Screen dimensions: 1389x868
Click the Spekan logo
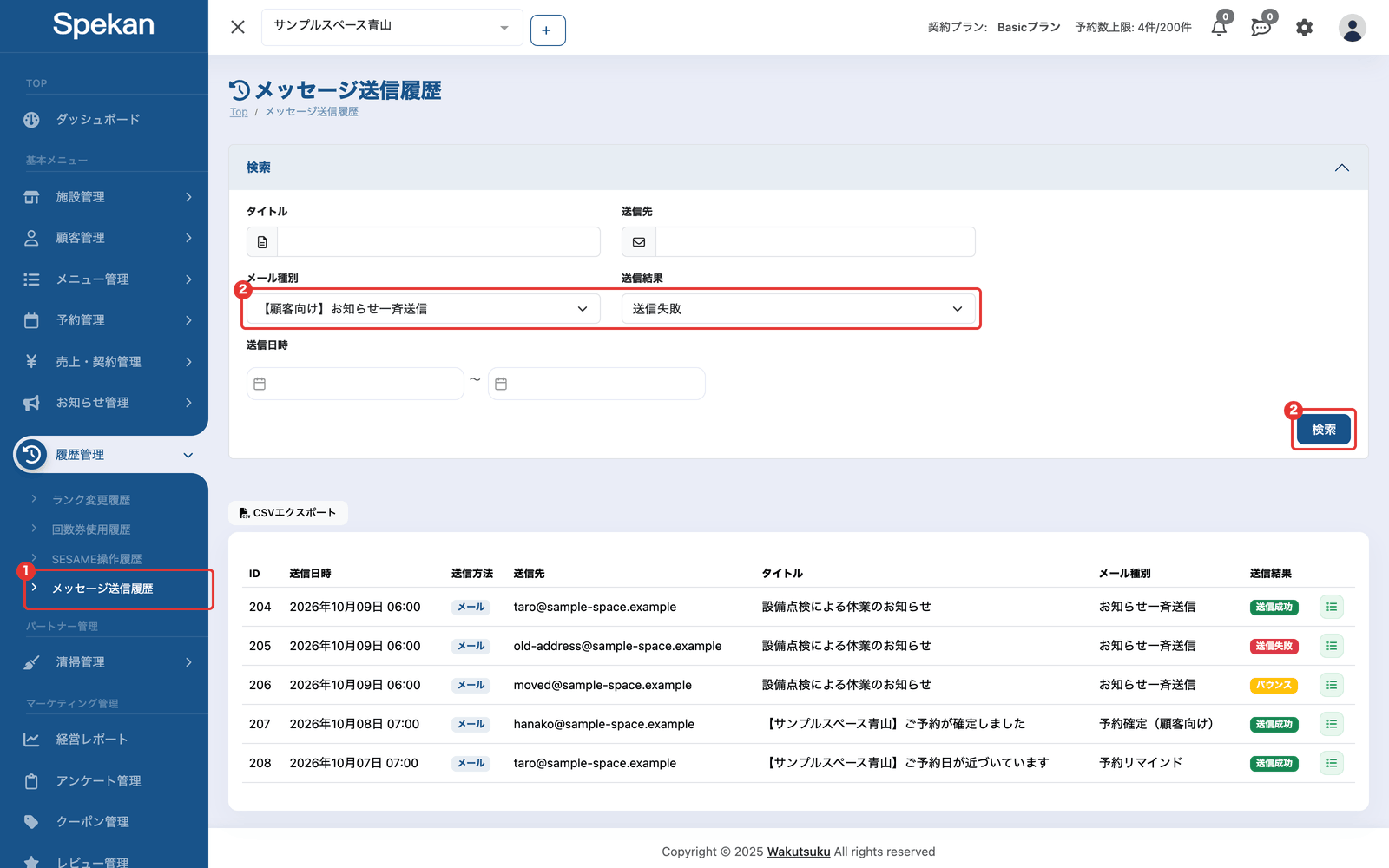click(103, 25)
